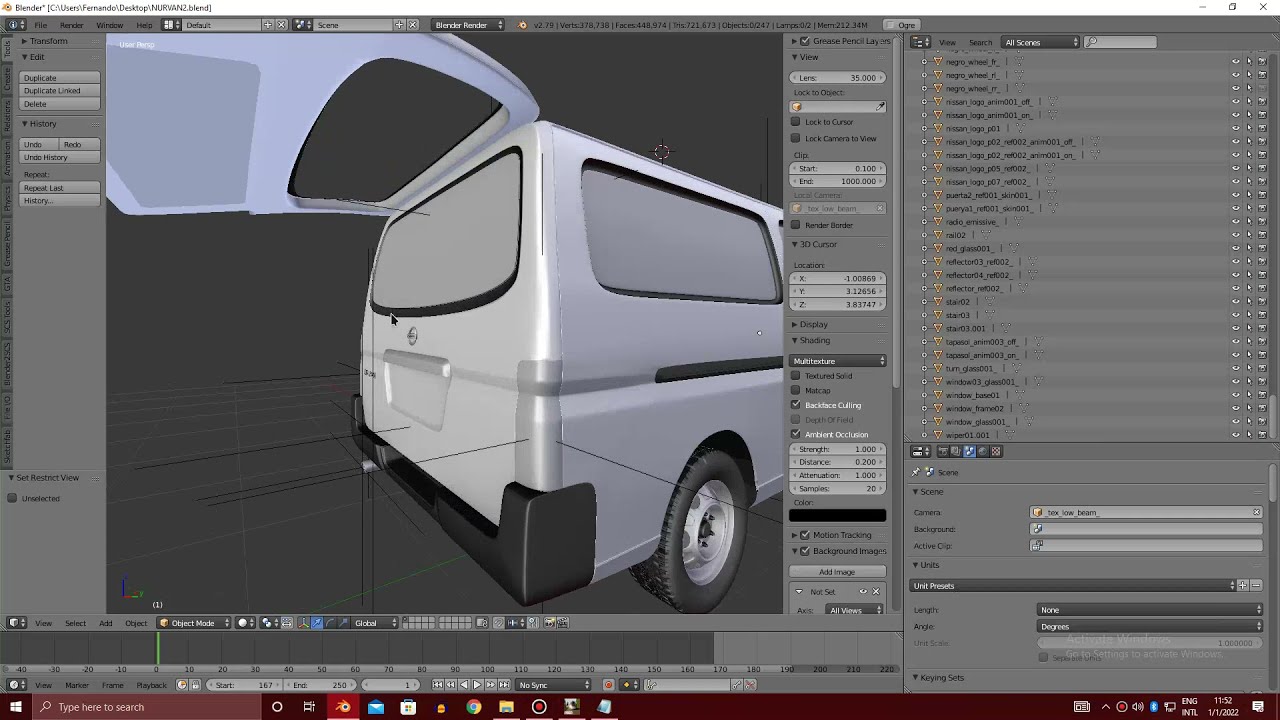1280x720 pixels.
Task: Open the 3D view editor type selector
Action: click(17, 623)
